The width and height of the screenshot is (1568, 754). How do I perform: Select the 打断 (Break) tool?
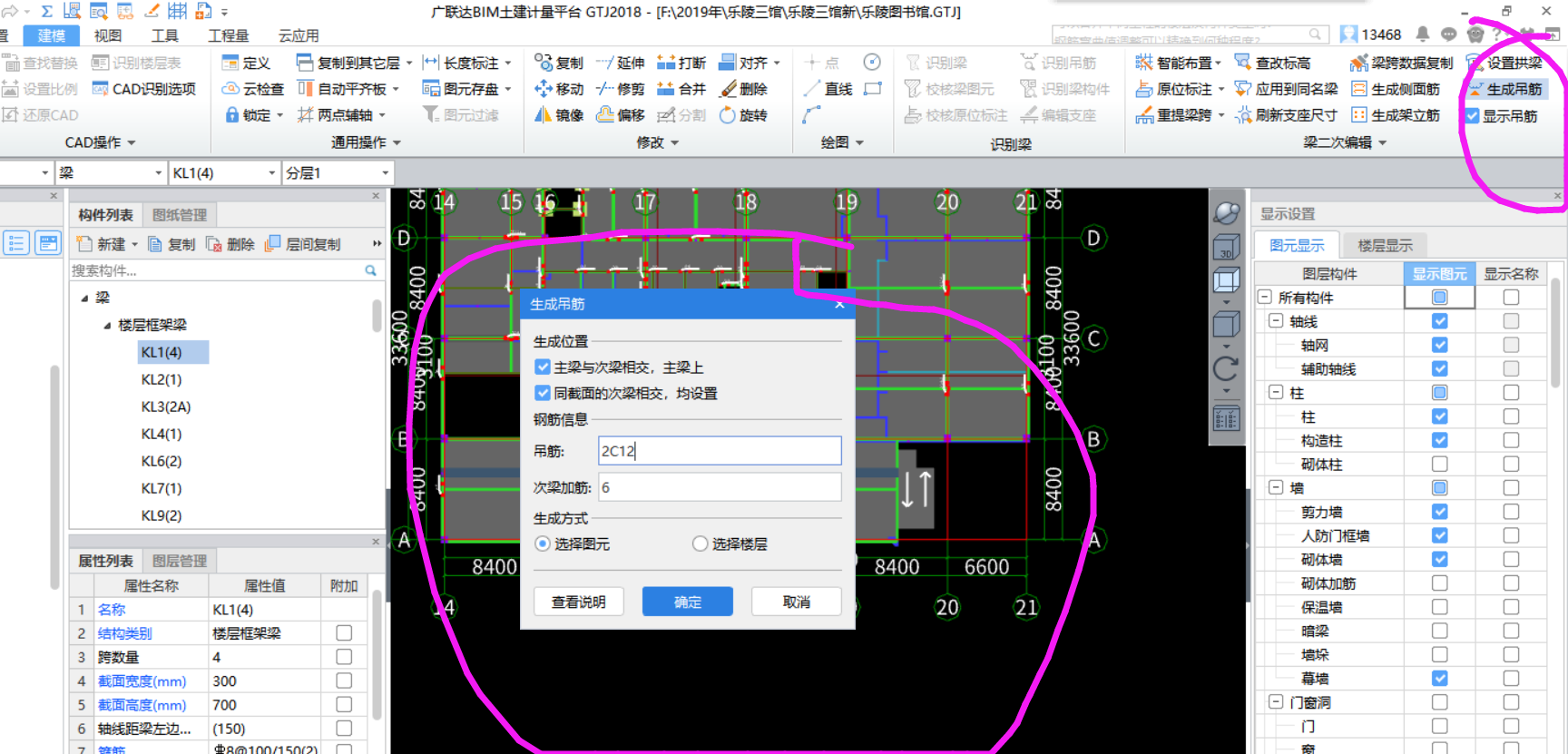click(681, 63)
